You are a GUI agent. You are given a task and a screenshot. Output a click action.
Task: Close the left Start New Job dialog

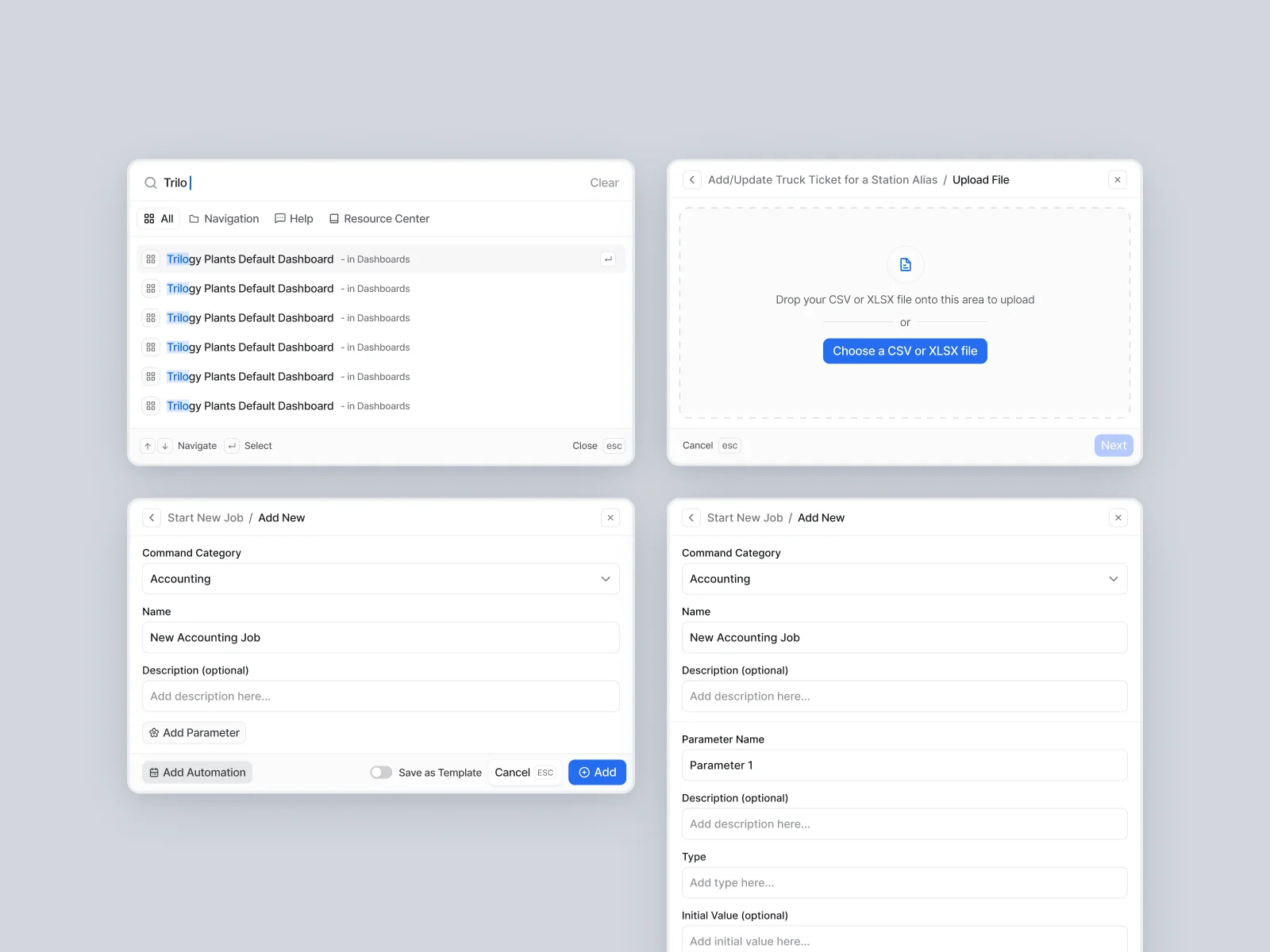coord(610,518)
